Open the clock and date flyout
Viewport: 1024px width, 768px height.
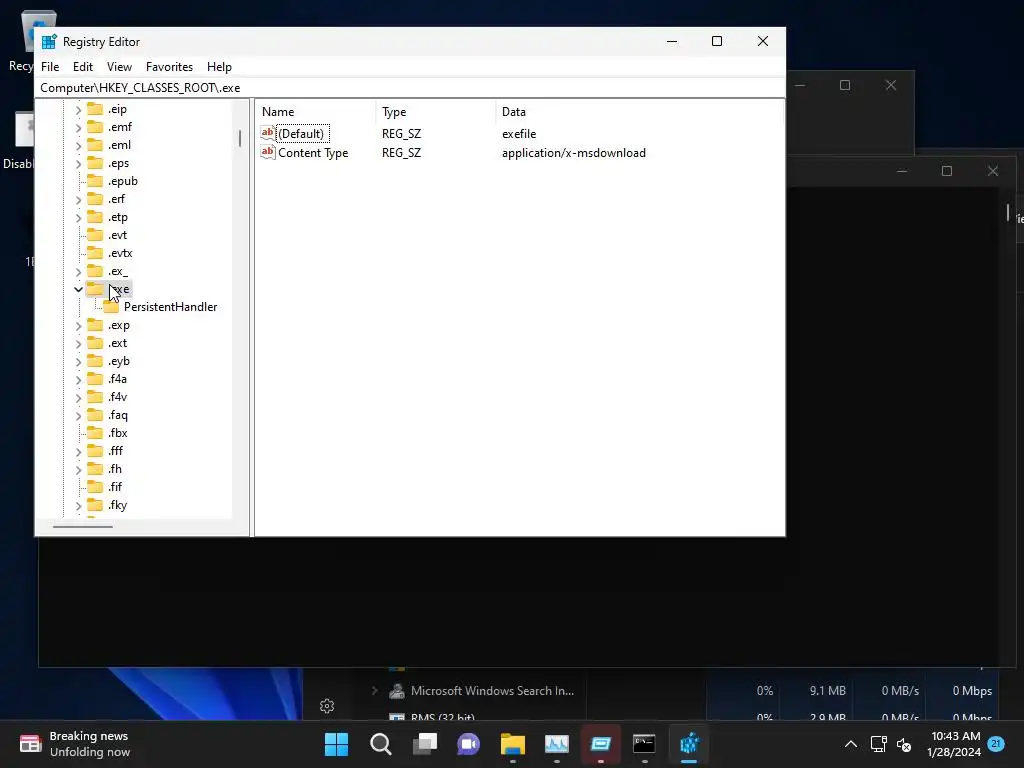(x=954, y=744)
